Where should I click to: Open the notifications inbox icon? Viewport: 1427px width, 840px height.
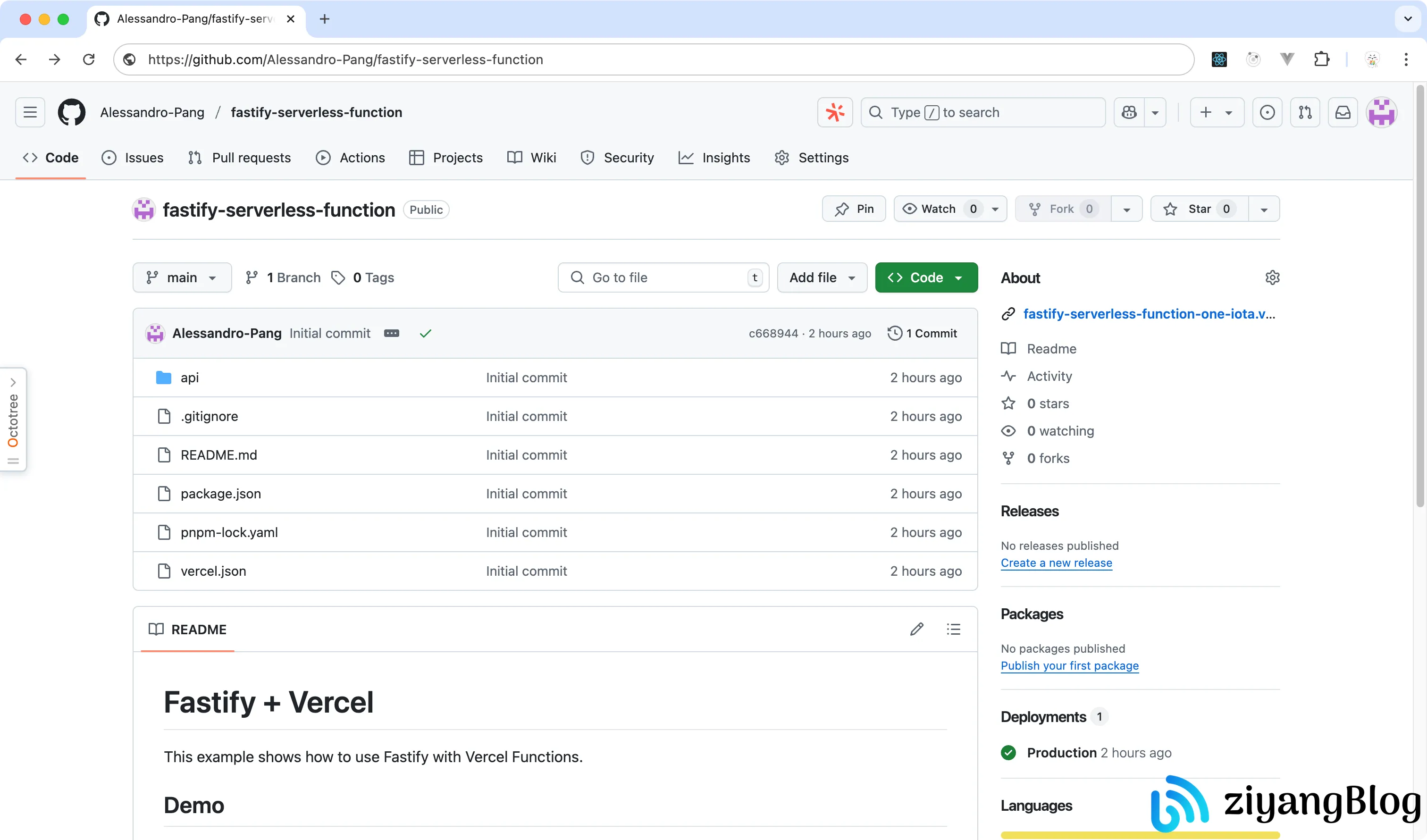(1343, 112)
